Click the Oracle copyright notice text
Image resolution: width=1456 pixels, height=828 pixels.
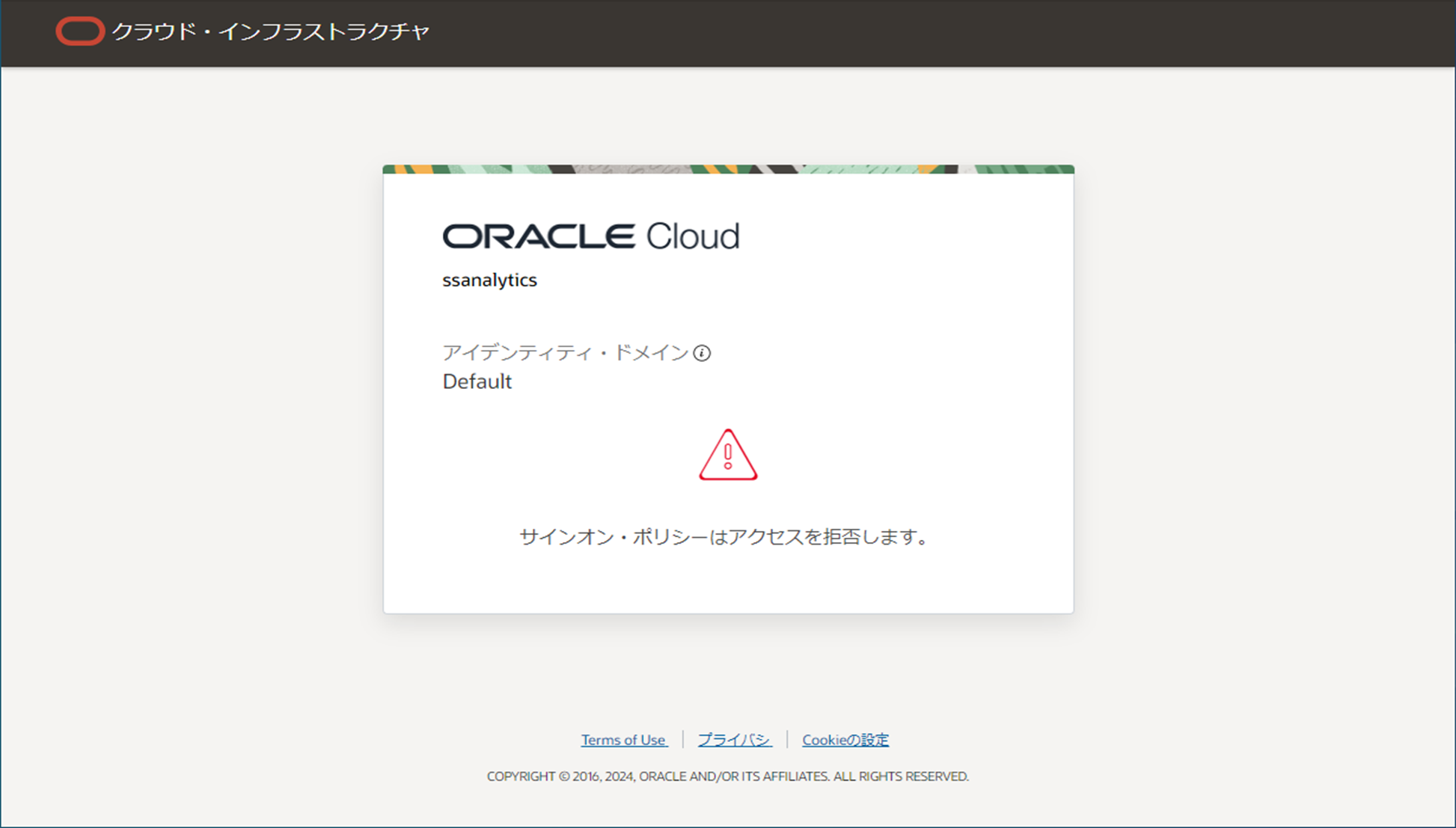click(728, 776)
